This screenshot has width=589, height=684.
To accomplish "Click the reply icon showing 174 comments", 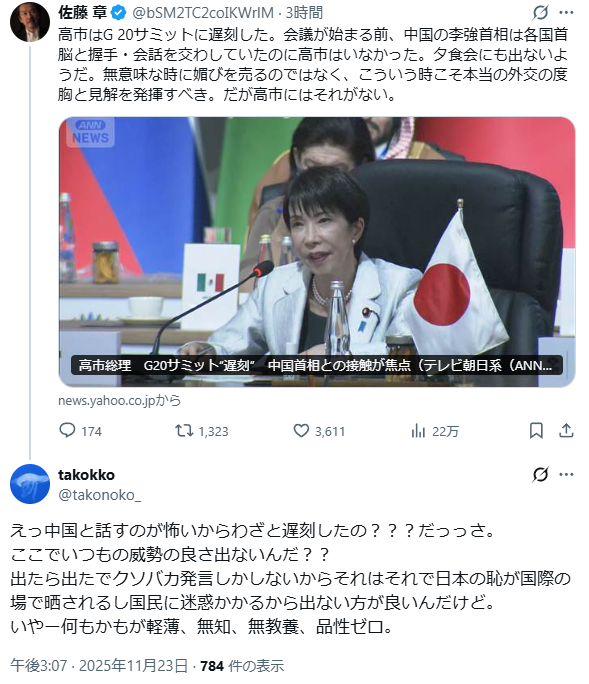I will 67,431.
